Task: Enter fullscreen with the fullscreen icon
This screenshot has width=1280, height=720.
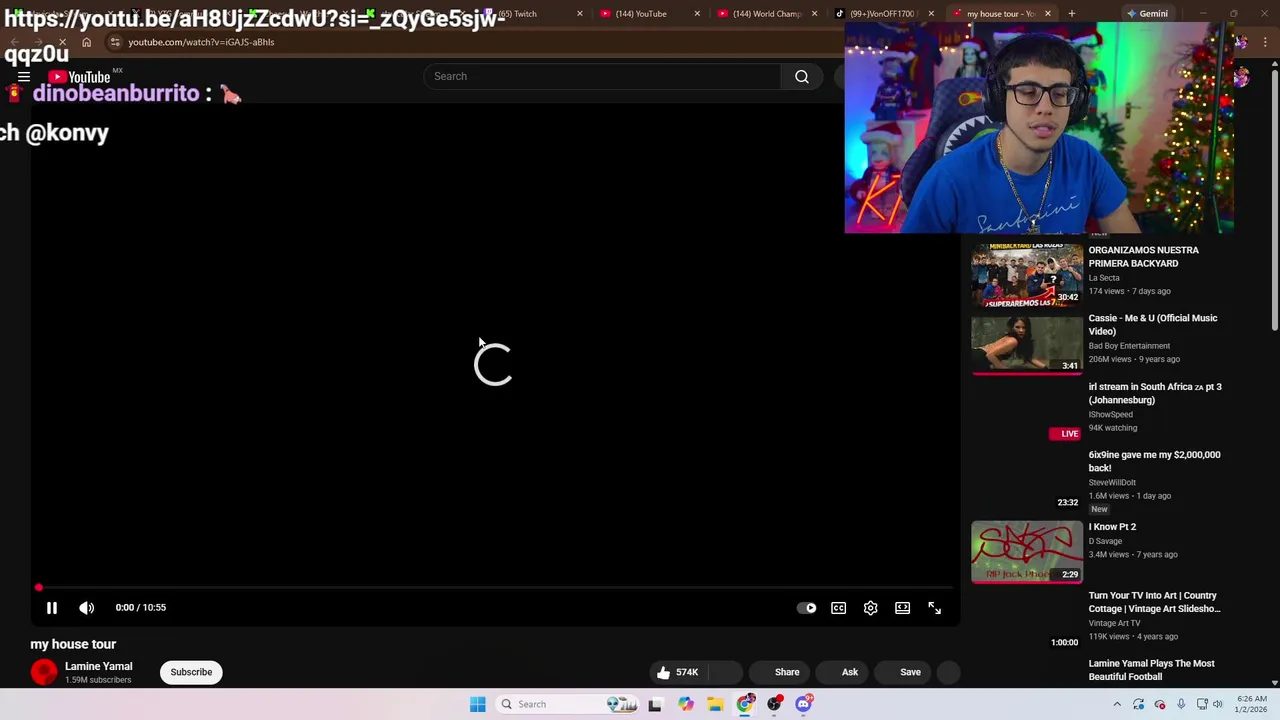Action: (935, 608)
